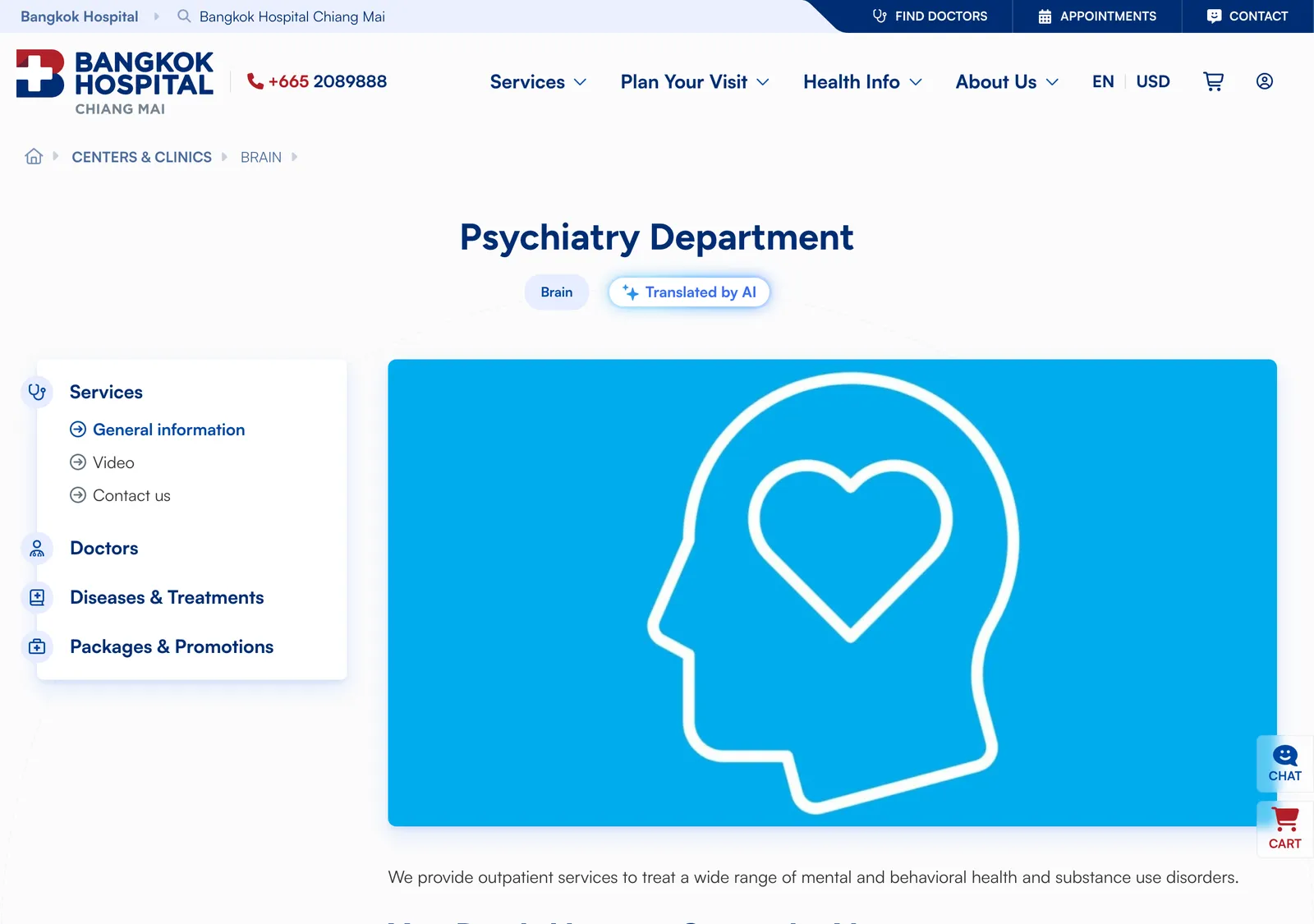The width and height of the screenshot is (1314, 924).
Task: Click the Centers & Clinics breadcrumb
Action: (141, 157)
